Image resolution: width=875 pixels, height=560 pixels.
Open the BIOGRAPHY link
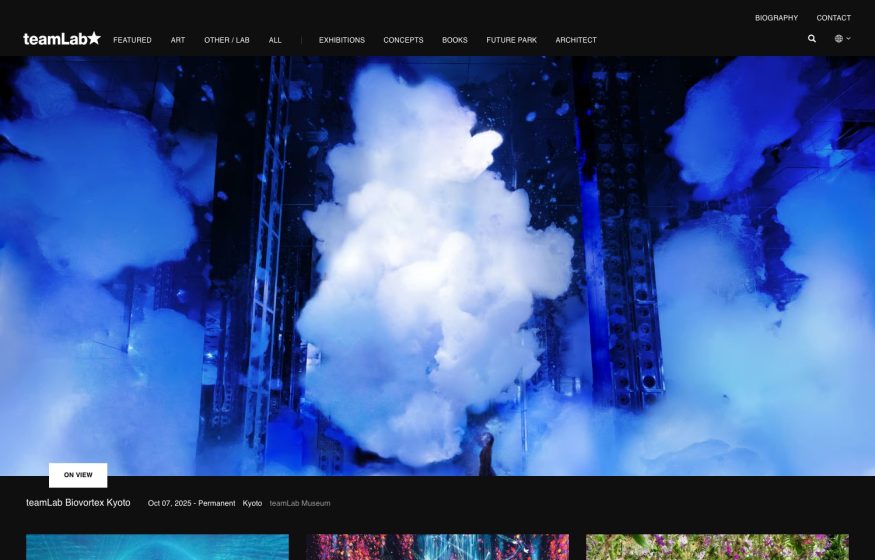(x=776, y=18)
